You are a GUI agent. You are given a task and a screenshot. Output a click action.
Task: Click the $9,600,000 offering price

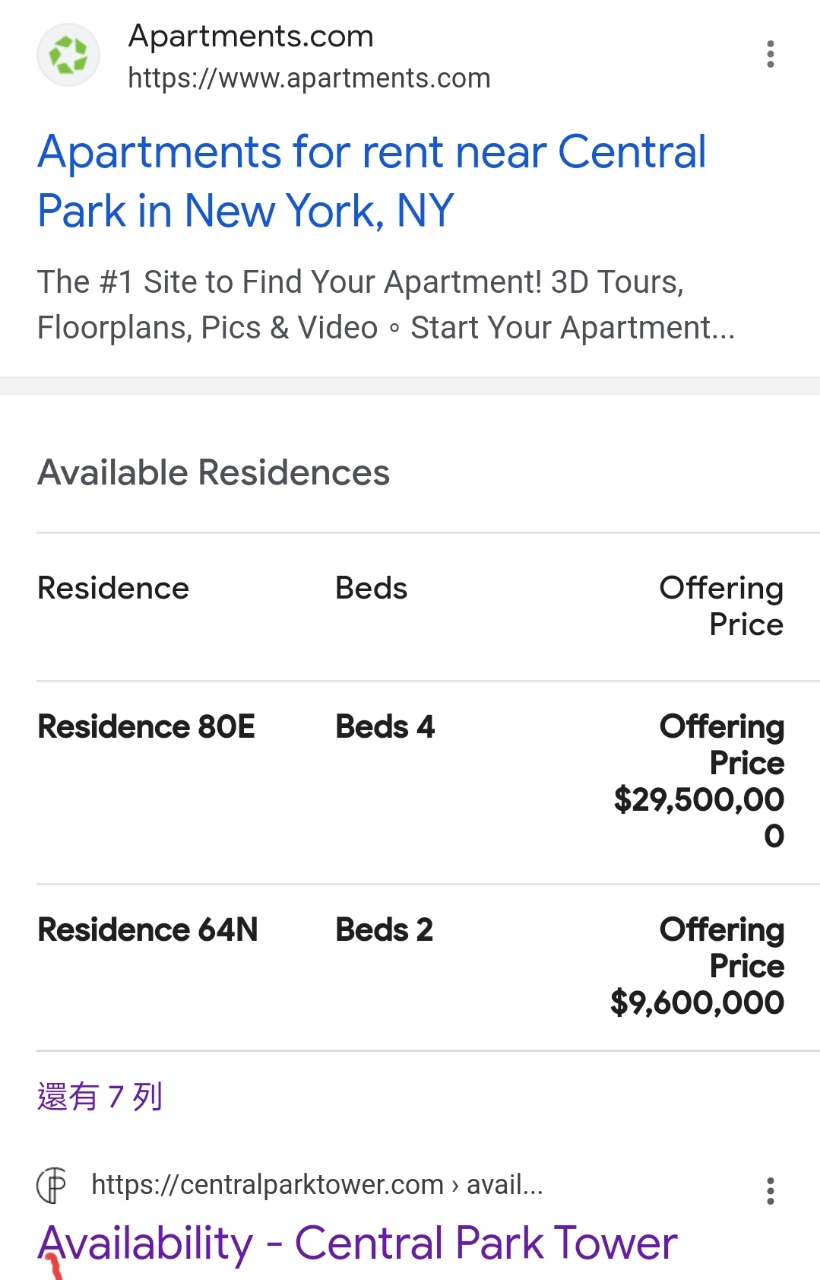tap(697, 1002)
